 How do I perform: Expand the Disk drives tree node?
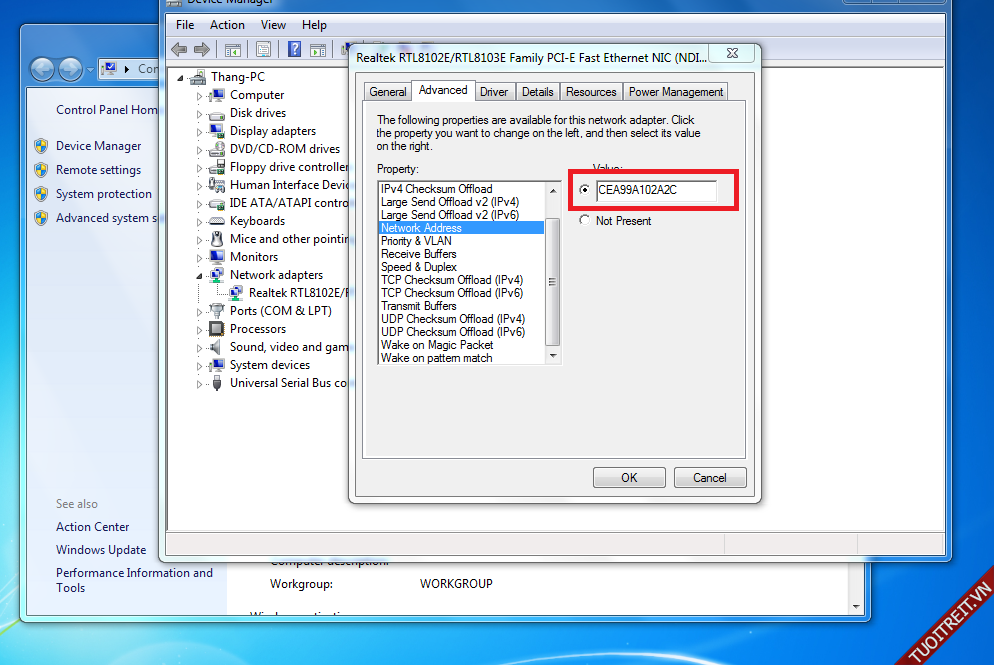(199, 114)
